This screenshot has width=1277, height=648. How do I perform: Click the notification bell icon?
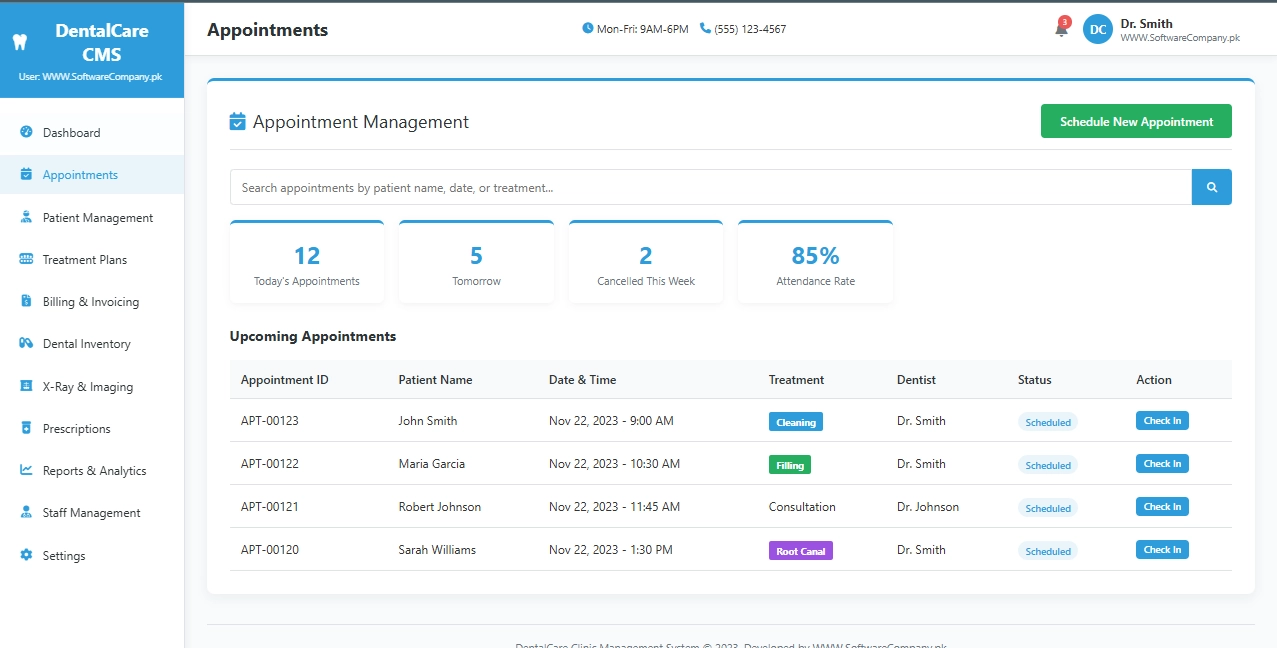pyautogui.click(x=1061, y=30)
